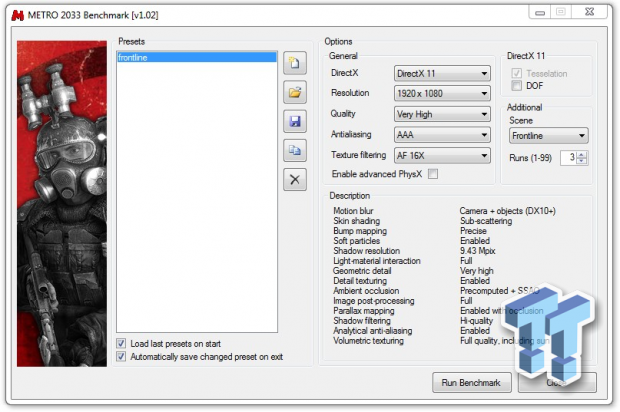Enable the DOF checkbox

coord(516,85)
